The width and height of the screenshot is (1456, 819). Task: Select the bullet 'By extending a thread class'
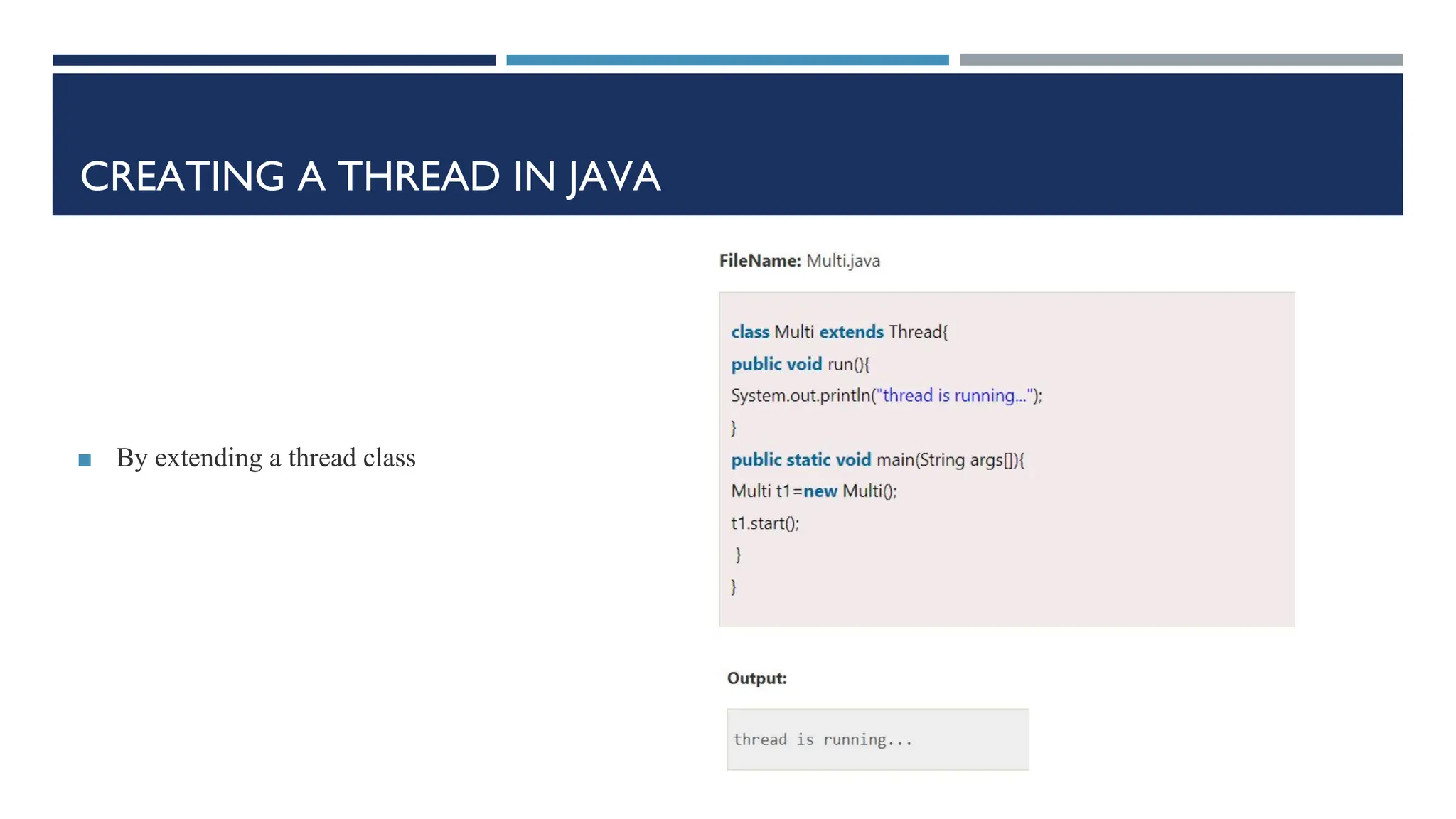pyautogui.click(x=266, y=458)
